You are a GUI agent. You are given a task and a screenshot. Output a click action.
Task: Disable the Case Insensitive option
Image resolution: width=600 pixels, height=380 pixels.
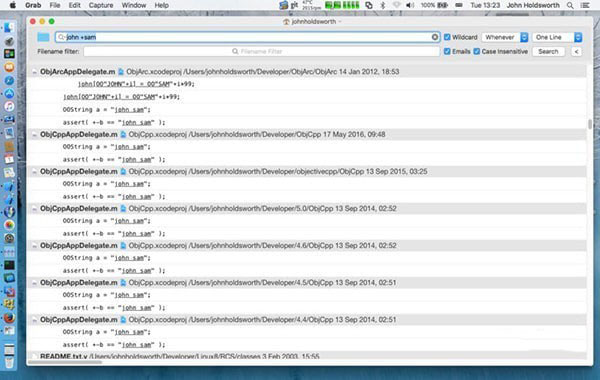476,51
